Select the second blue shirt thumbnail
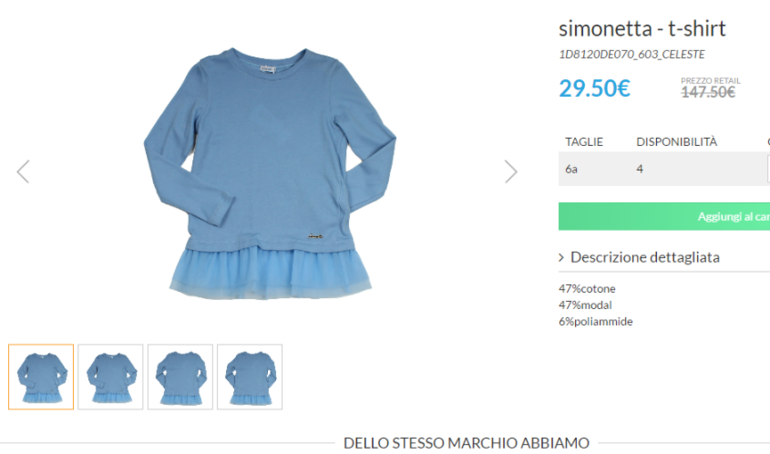This screenshot has width=770, height=454. coord(110,377)
